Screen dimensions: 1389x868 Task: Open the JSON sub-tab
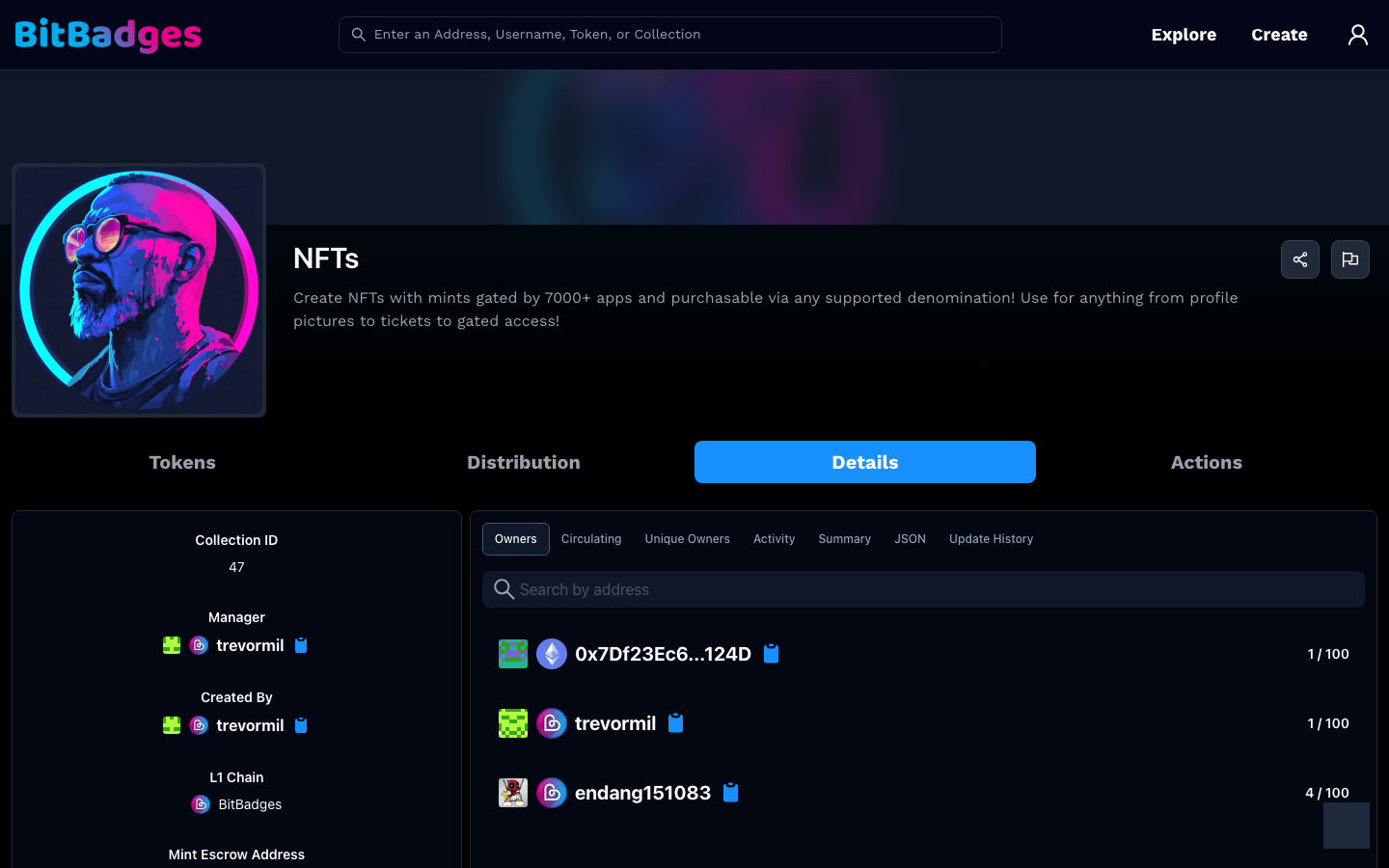point(911,539)
